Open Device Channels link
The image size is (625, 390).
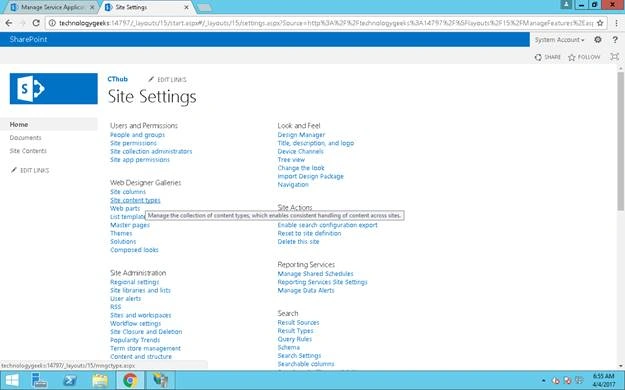301,152
